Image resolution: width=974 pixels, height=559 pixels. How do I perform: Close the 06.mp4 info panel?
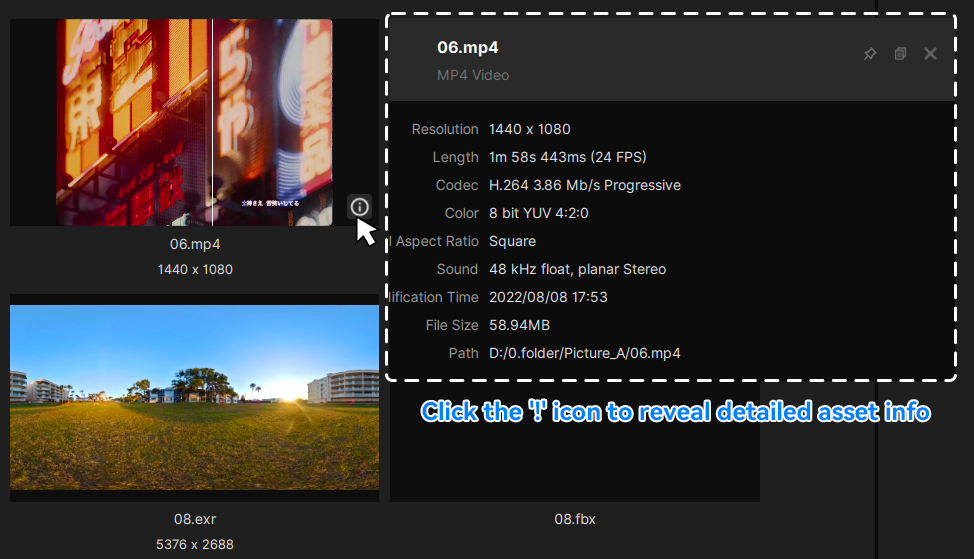tap(930, 54)
